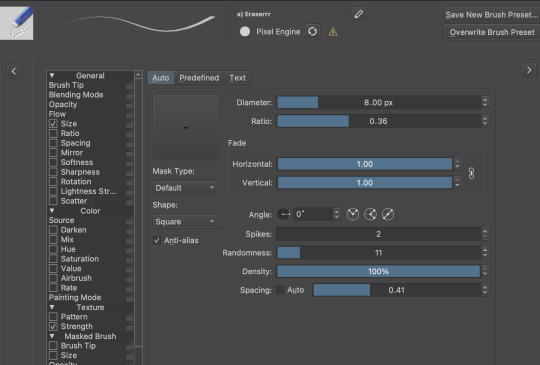Adjust the Spacing slider
This screenshot has width=540, height=365.
(x=397, y=290)
